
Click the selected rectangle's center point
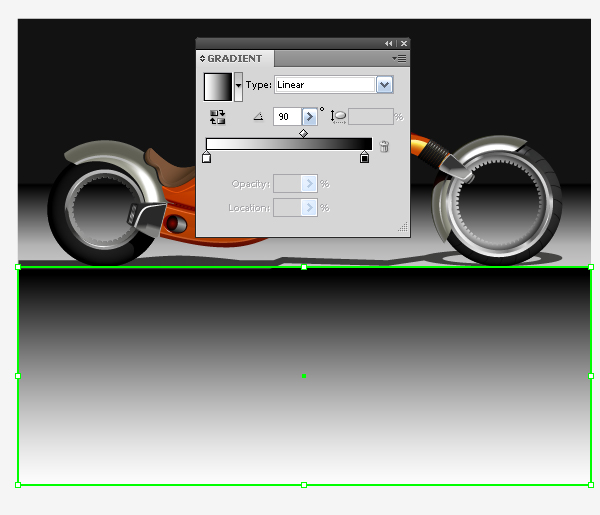(304, 376)
